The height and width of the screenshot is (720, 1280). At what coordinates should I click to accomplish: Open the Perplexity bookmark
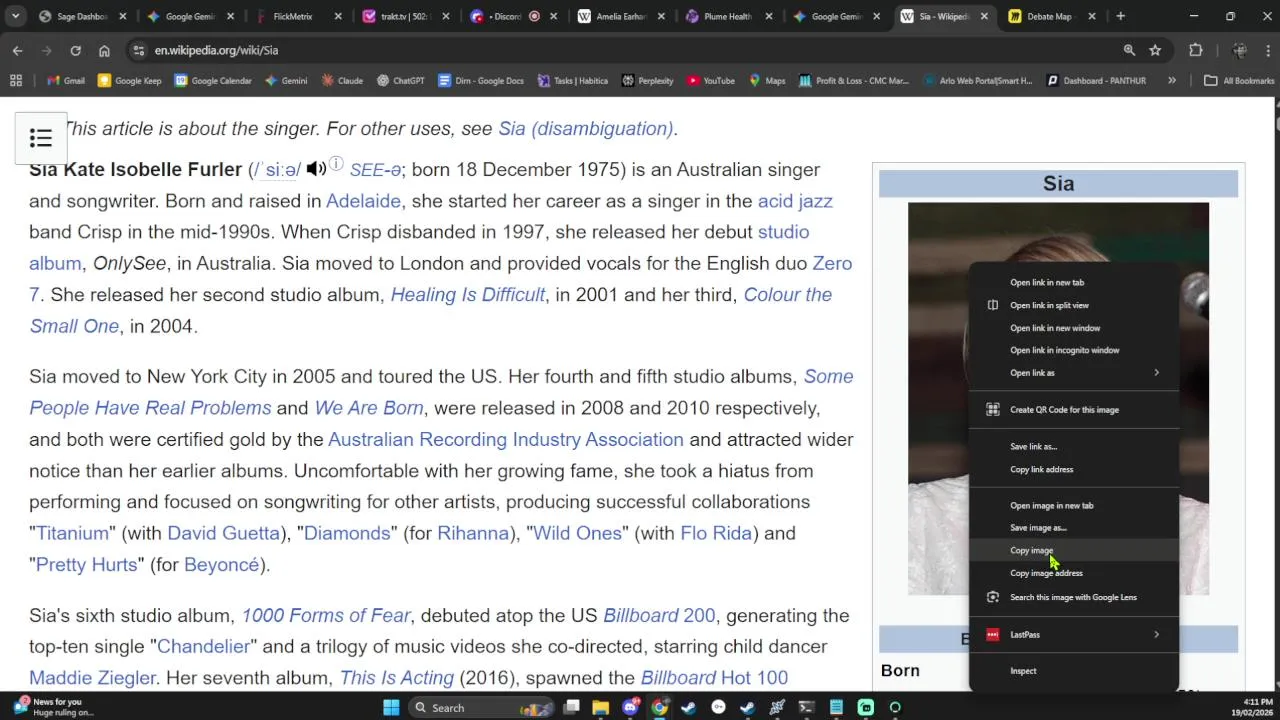click(647, 81)
